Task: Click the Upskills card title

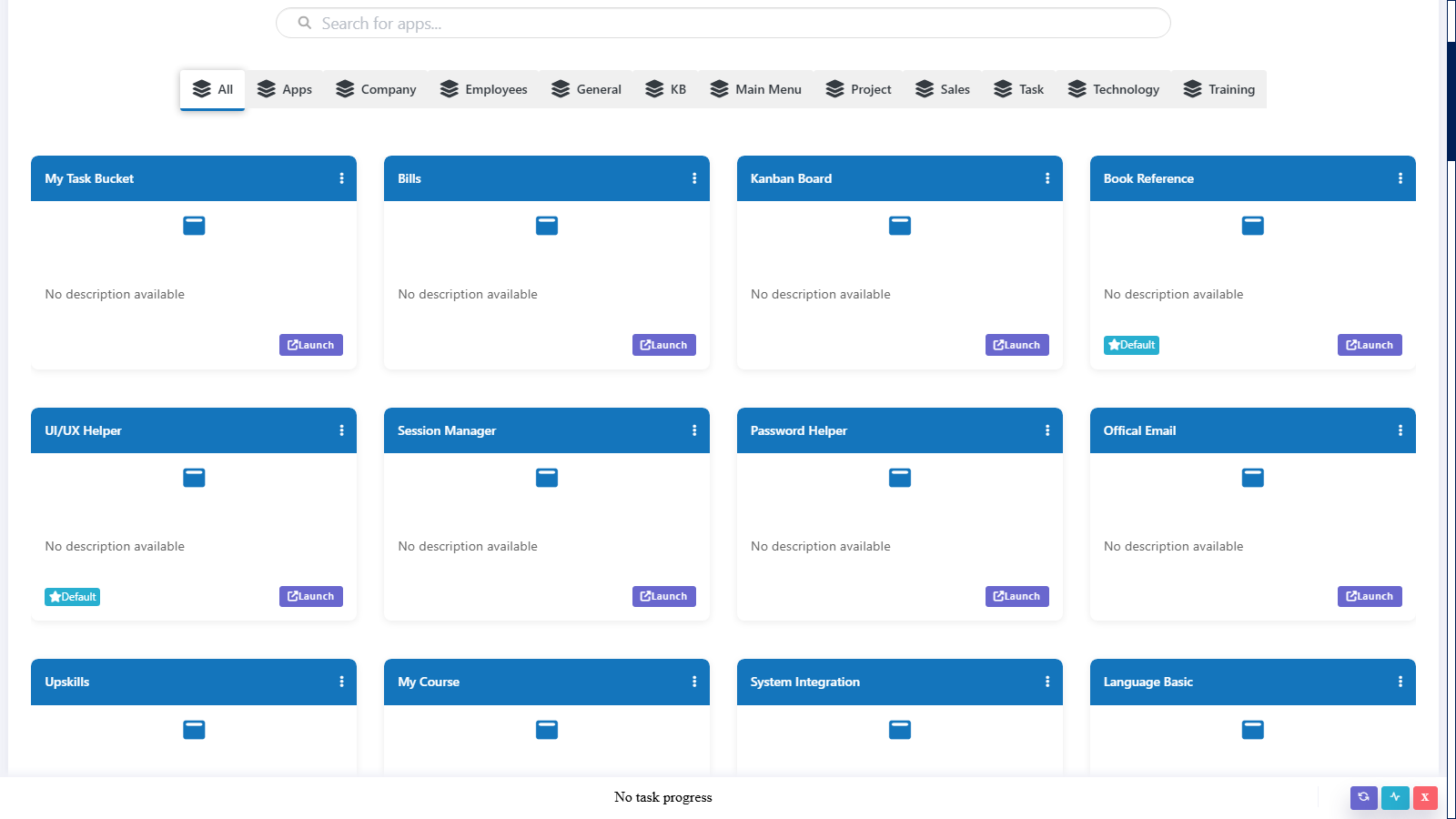Action: tap(67, 682)
